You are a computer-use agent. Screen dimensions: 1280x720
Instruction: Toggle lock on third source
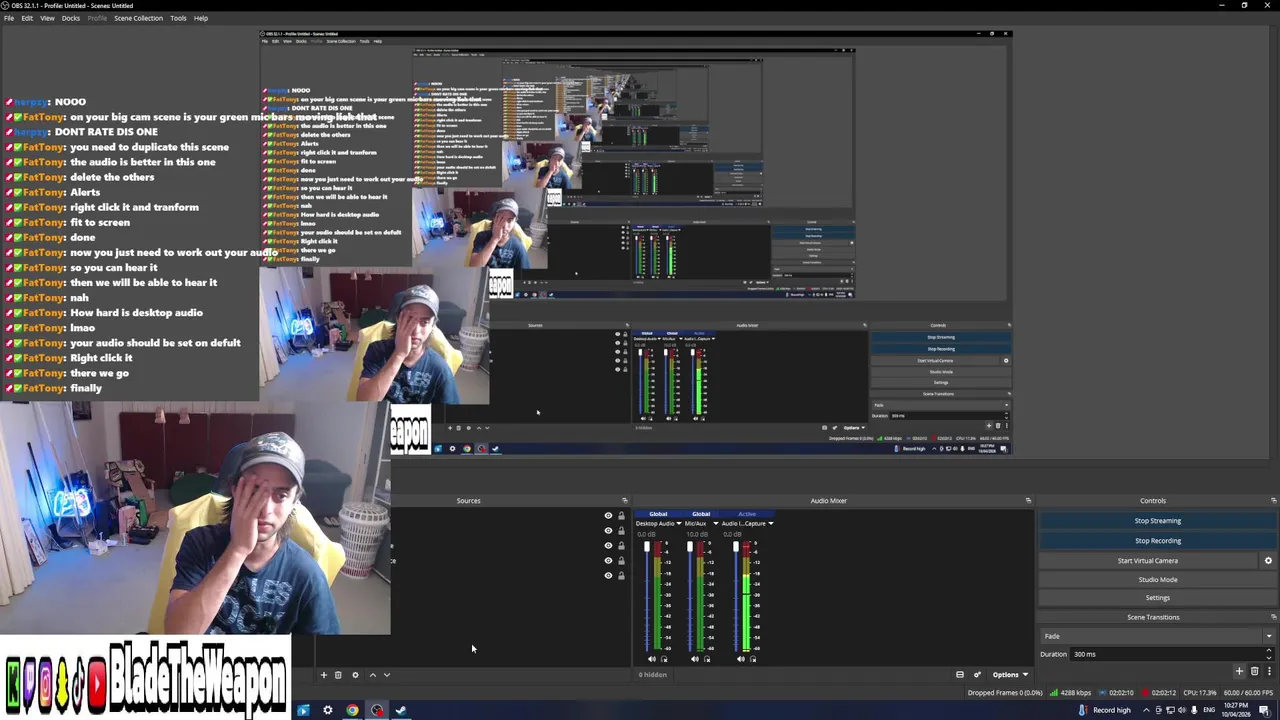tap(621, 546)
